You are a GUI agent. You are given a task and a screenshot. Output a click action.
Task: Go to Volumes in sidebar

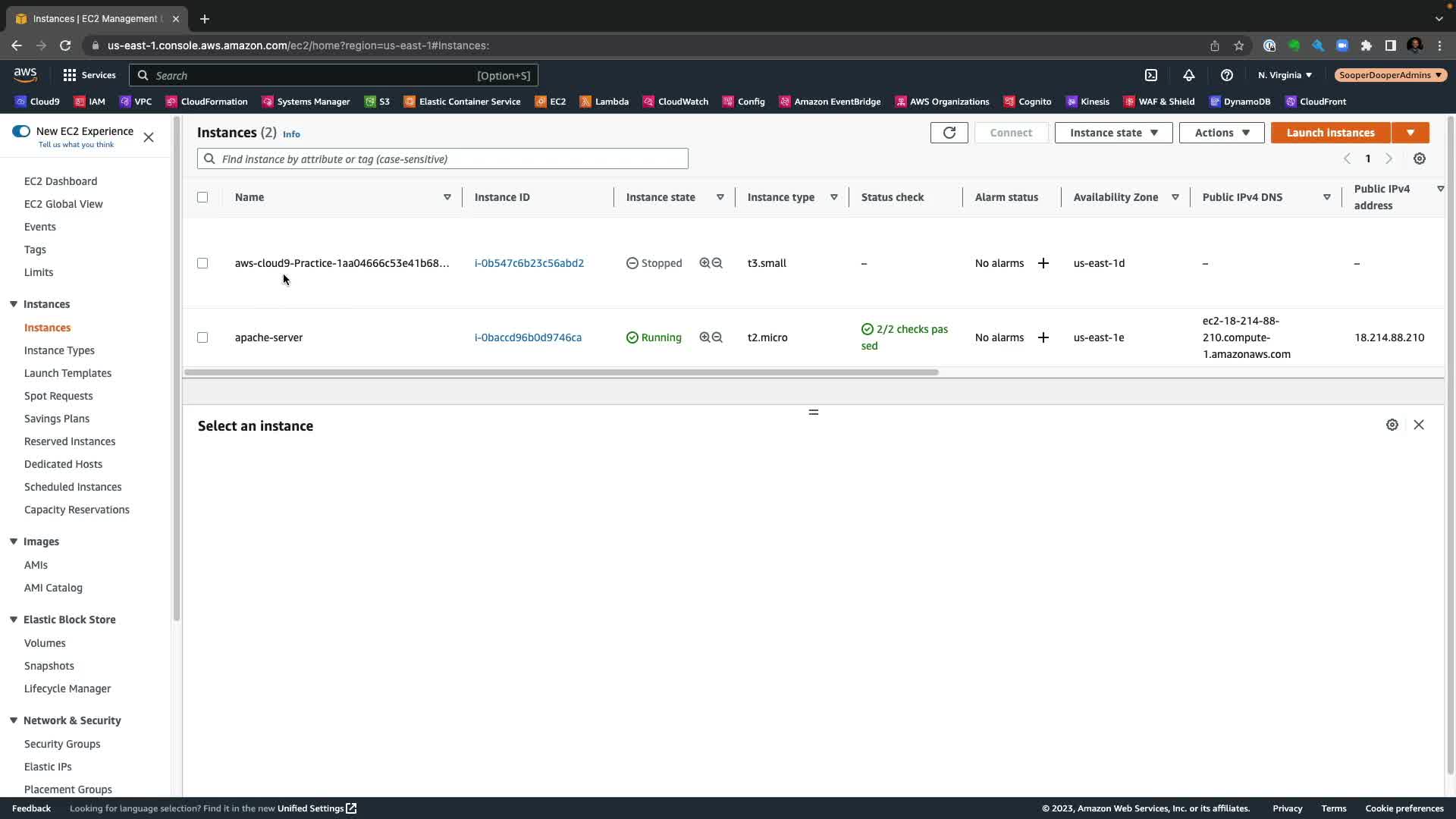(45, 643)
